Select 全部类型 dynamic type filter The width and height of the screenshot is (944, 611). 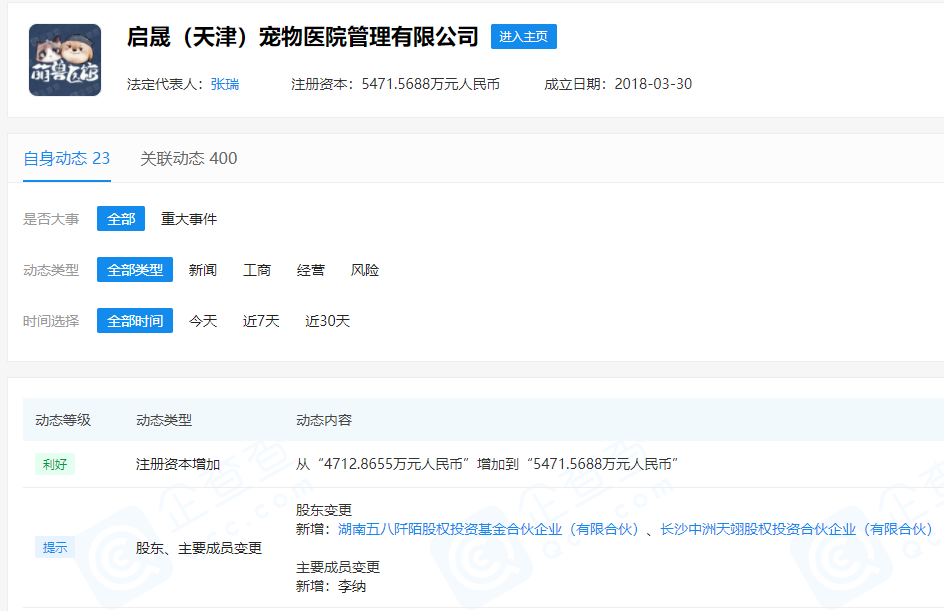point(135,270)
